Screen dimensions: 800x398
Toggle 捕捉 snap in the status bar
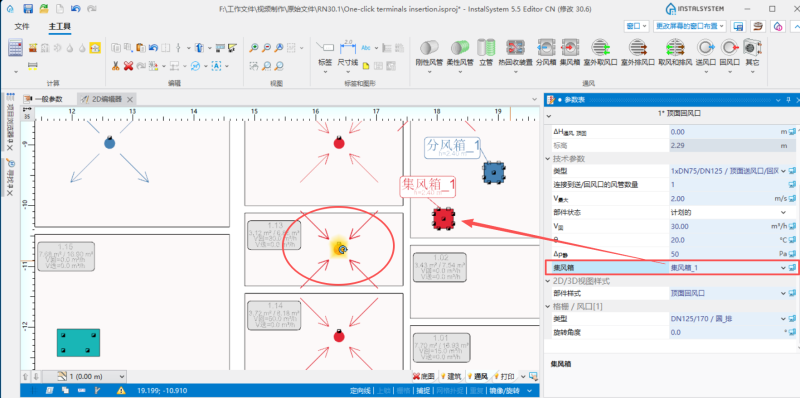(x=423, y=391)
